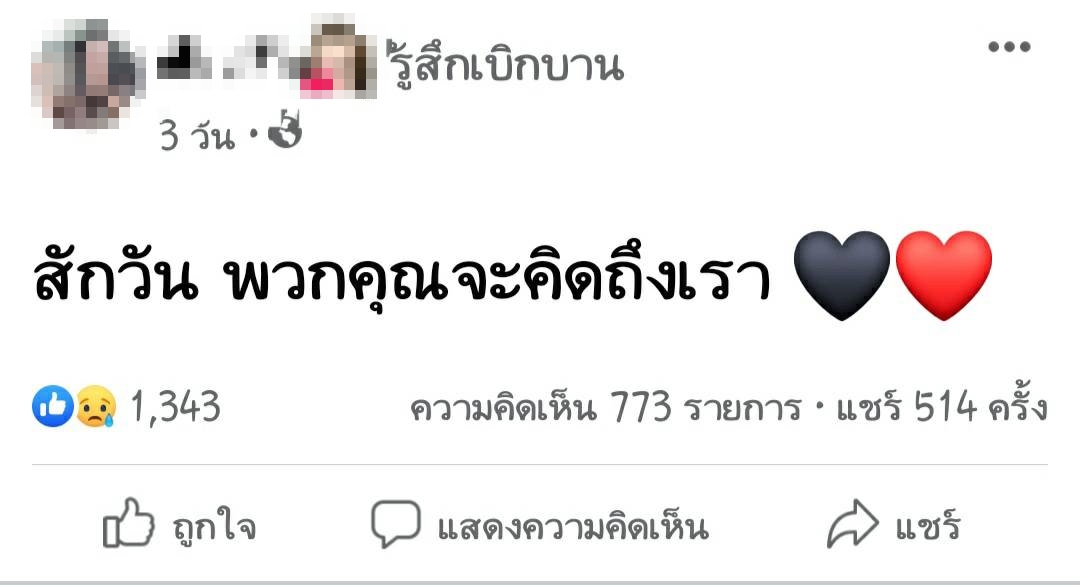The image size is (1080, 585).
Task: Like the post with ถูกใจ
Action: (214, 526)
